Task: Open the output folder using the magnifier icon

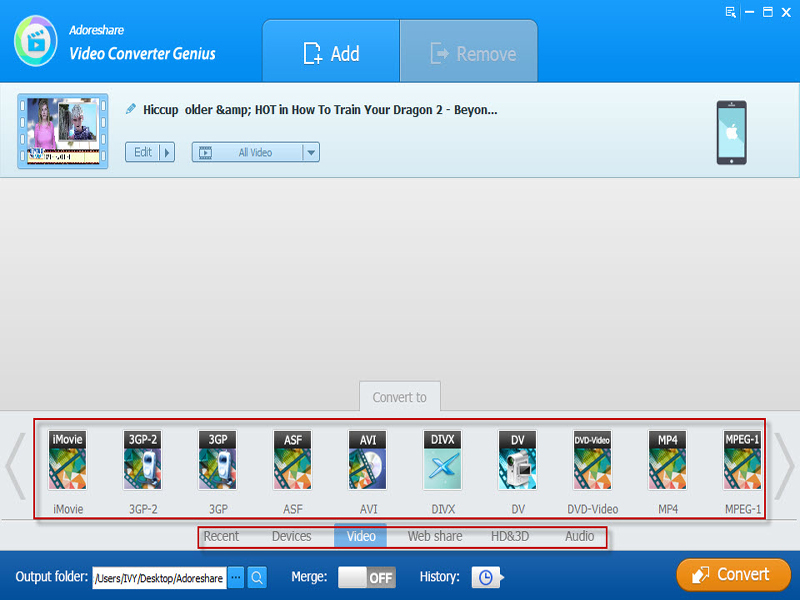Action: [x=257, y=578]
